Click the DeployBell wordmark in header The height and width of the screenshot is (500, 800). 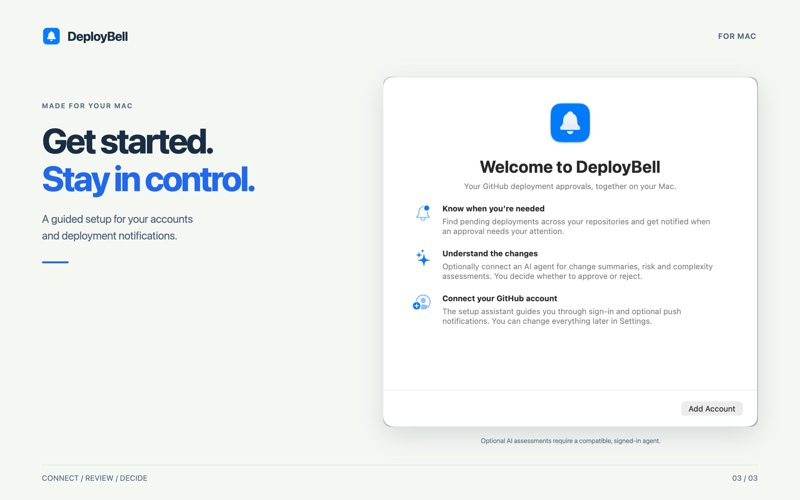[97, 37]
